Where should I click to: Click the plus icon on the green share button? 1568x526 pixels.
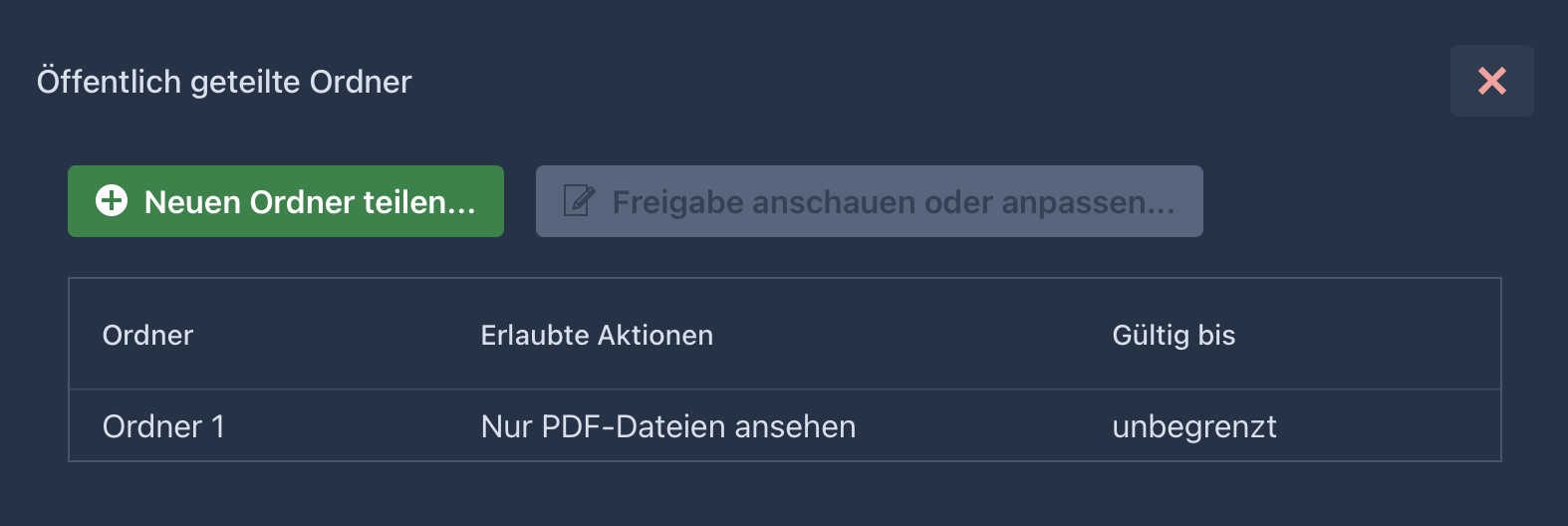(112, 201)
